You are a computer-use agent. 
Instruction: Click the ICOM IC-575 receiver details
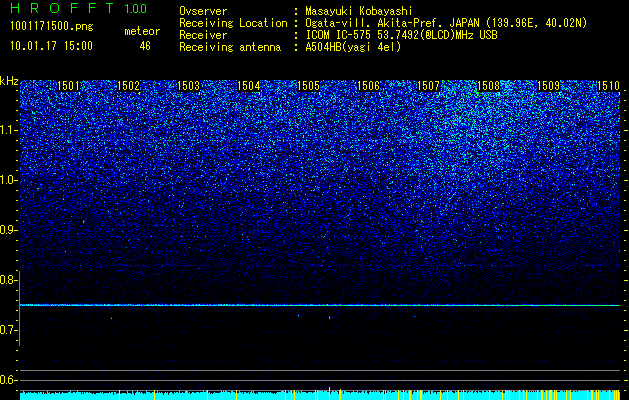tap(401, 35)
